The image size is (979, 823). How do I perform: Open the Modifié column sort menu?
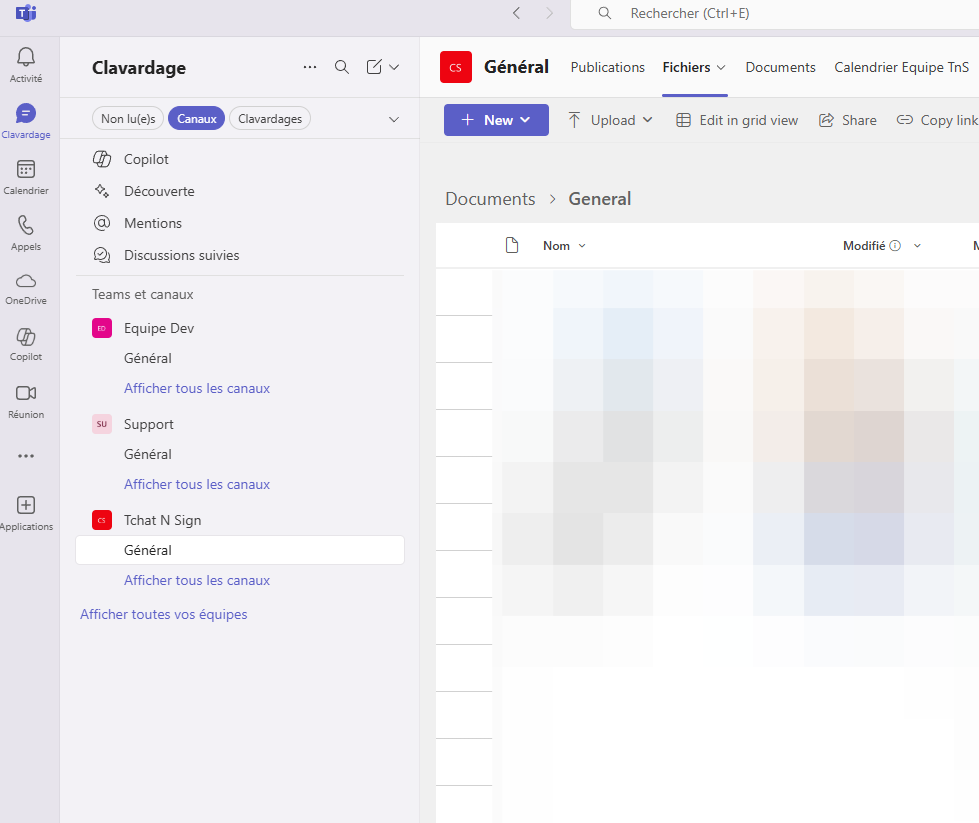[917, 245]
